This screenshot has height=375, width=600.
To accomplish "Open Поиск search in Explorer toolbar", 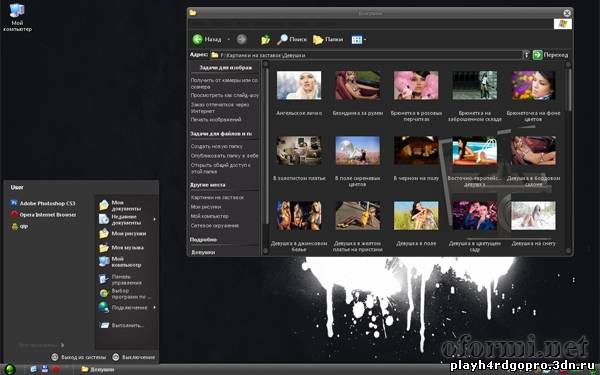I will pos(292,39).
